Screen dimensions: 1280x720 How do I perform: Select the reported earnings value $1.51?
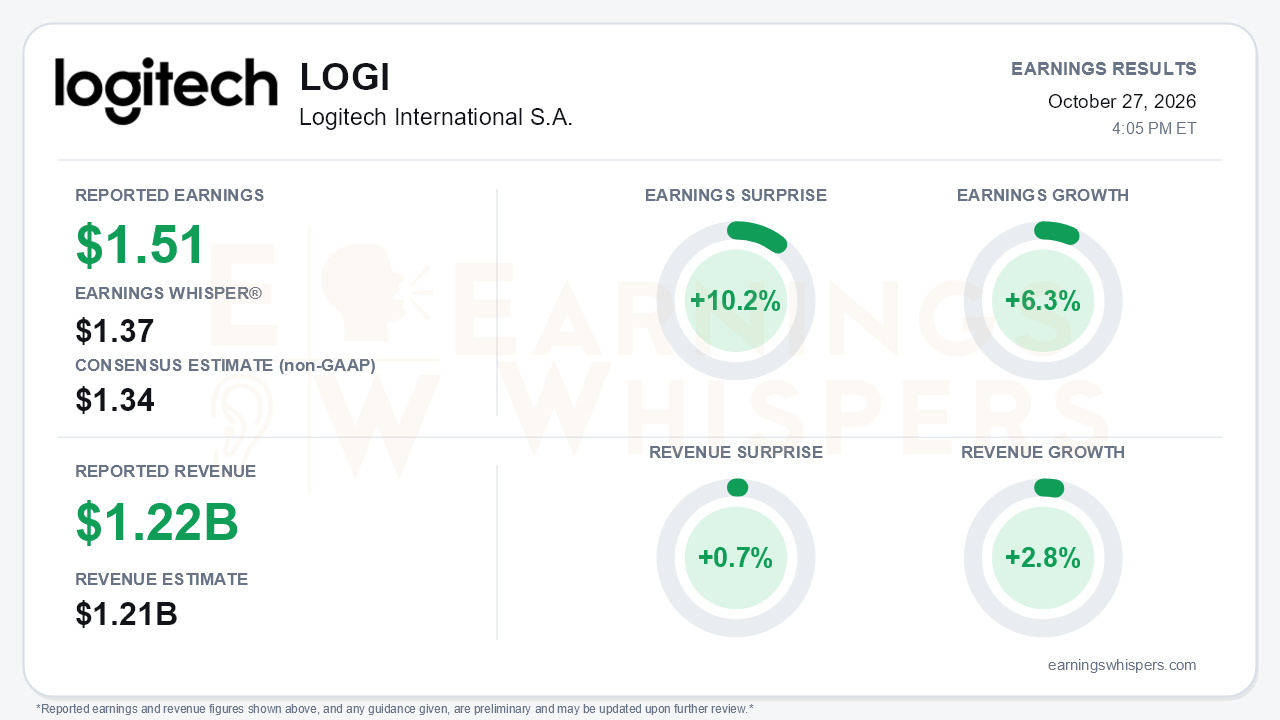[x=140, y=245]
